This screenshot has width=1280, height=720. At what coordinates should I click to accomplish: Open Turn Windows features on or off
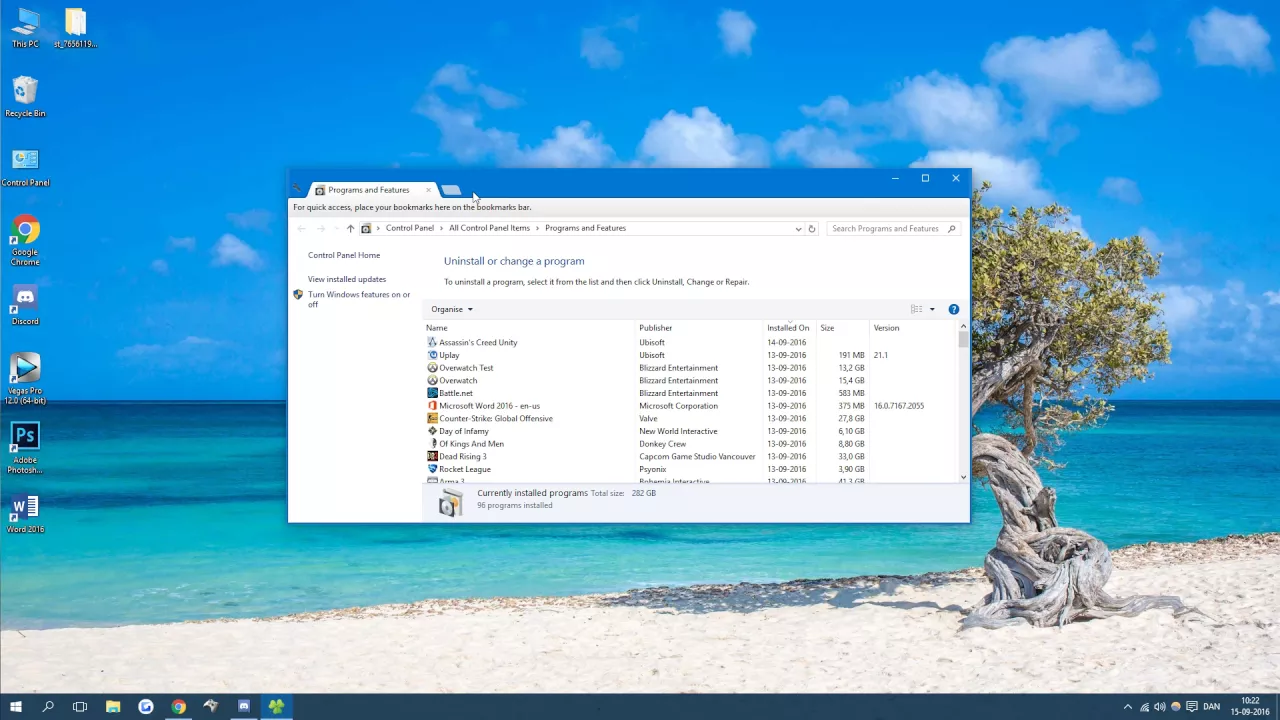click(359, 299)
